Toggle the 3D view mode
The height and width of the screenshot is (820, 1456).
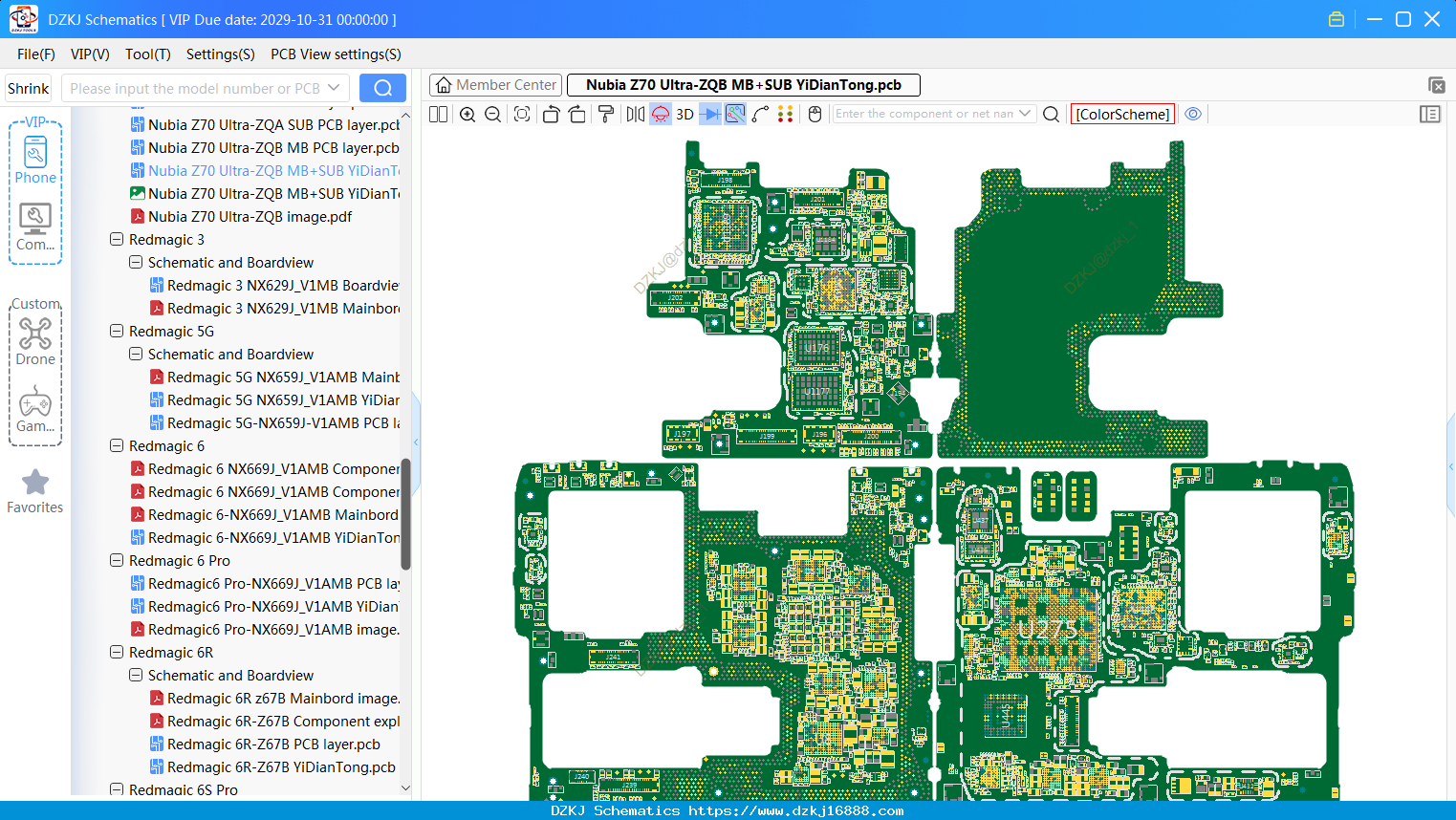click(x=685, y=114)
